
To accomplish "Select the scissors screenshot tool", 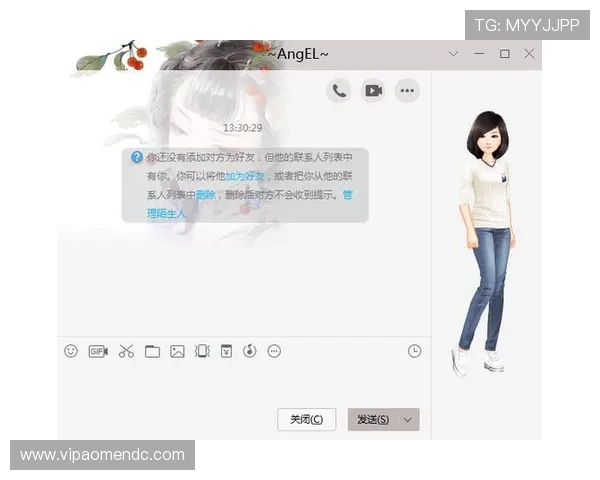I will pos(126,351).
